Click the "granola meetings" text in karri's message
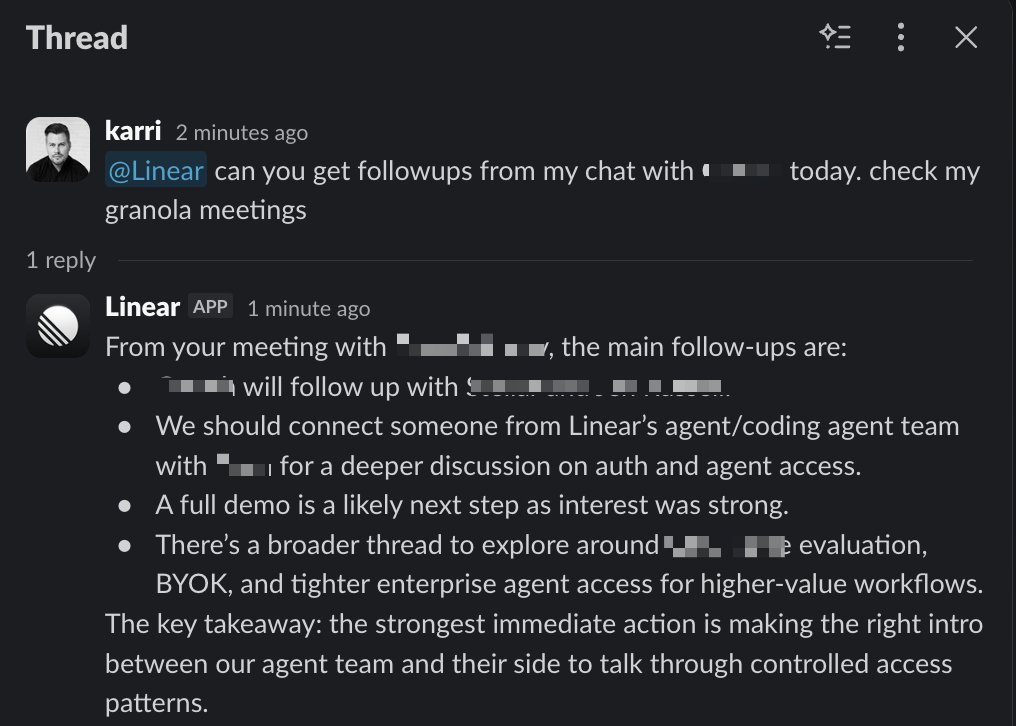The width and height of the screenshot is (1016, 726). coord(205,210)
